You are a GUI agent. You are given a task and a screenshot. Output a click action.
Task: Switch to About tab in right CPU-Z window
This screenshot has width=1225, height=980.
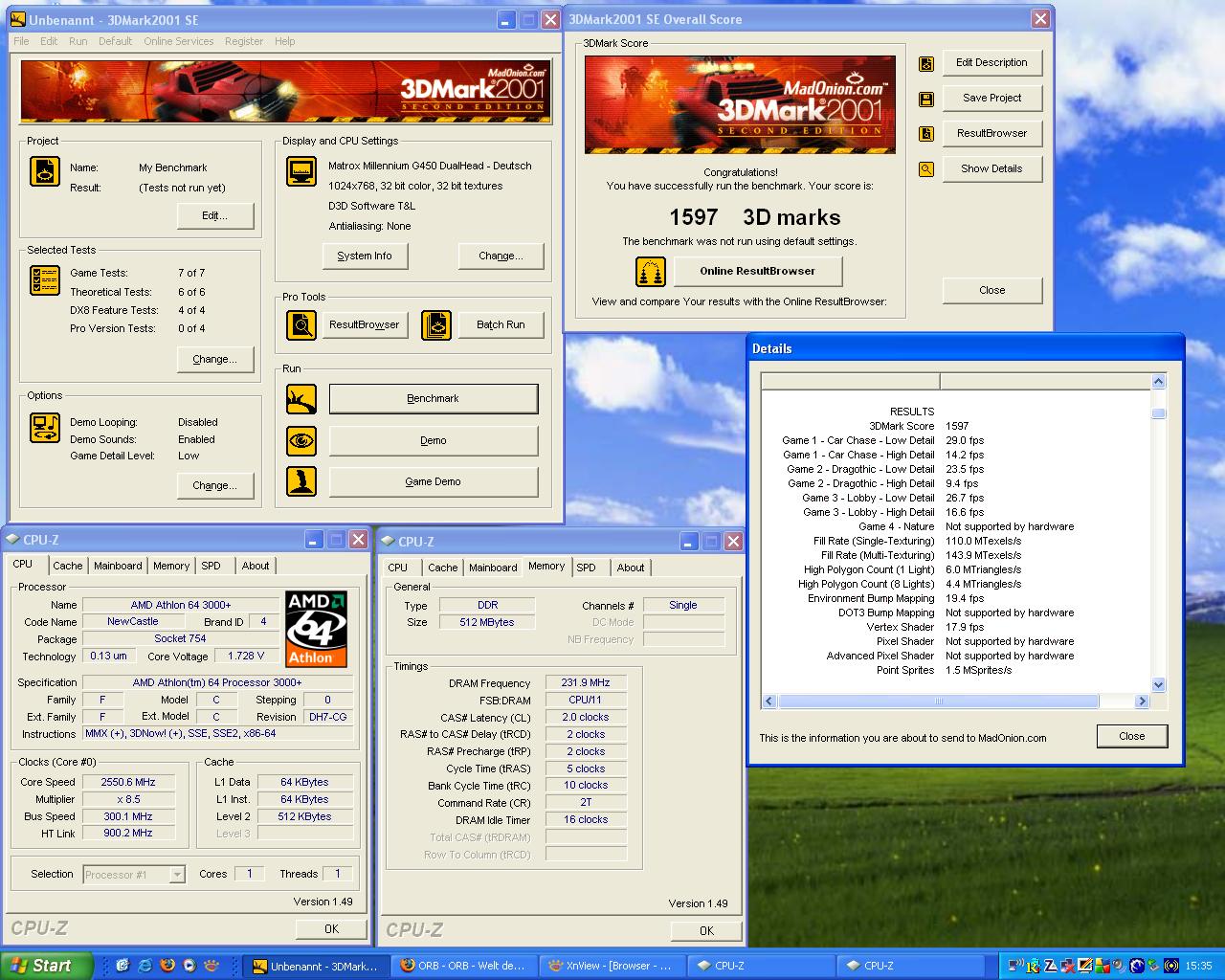[x=631, y=568]
